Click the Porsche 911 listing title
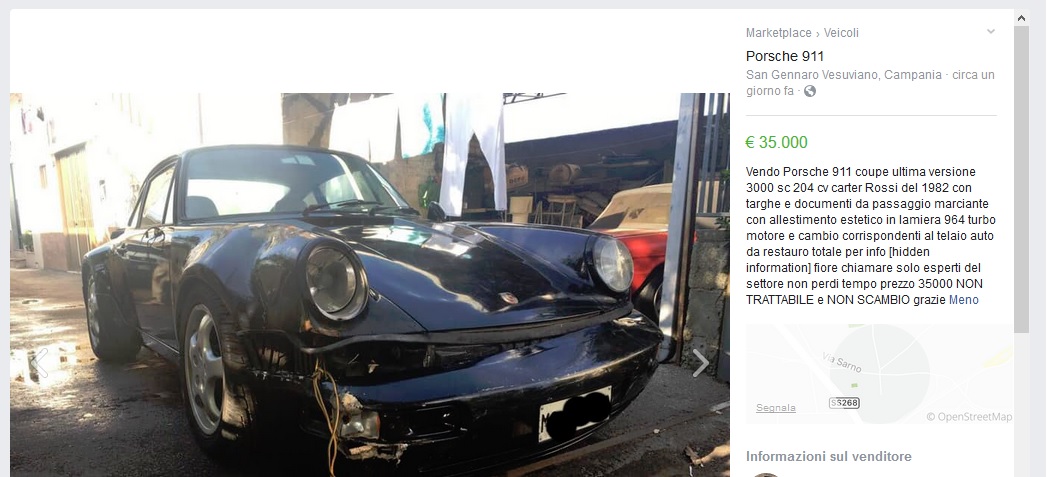This screenshot has height=477, width=1055. [x=785, y=57]
